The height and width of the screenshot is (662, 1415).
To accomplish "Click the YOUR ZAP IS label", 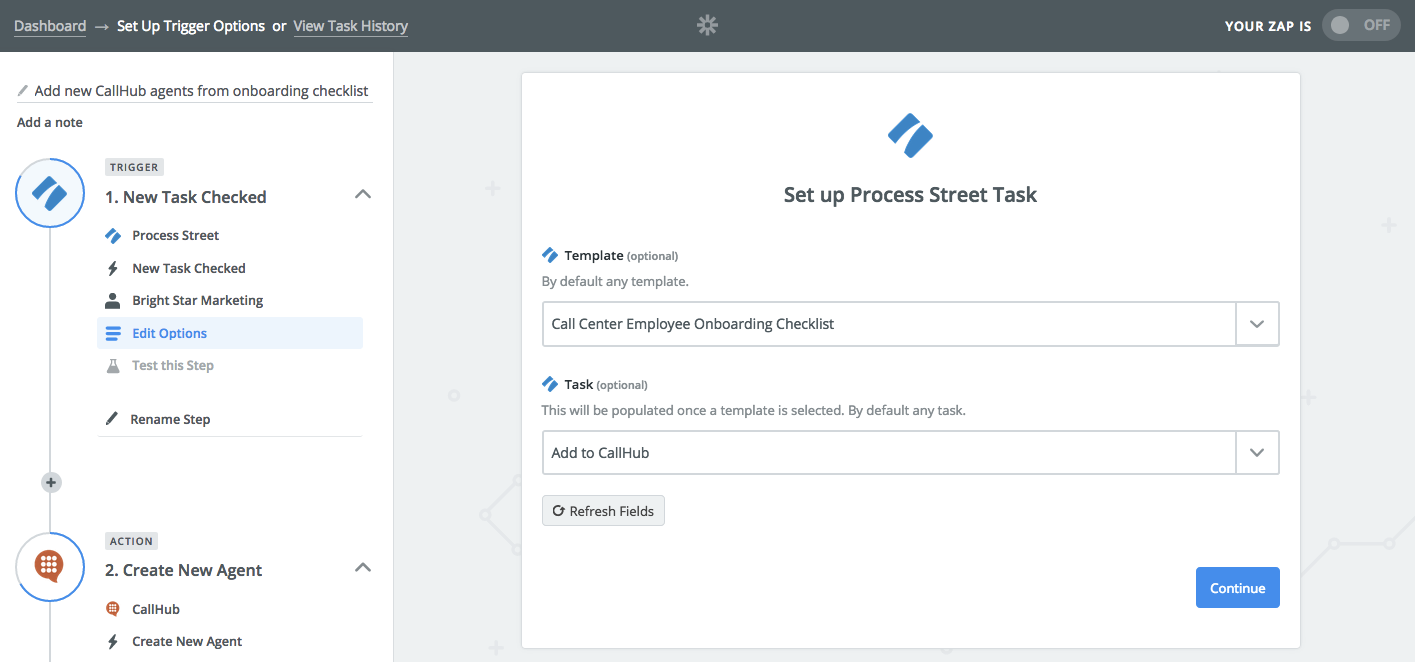I will (x=1268, y=26).
